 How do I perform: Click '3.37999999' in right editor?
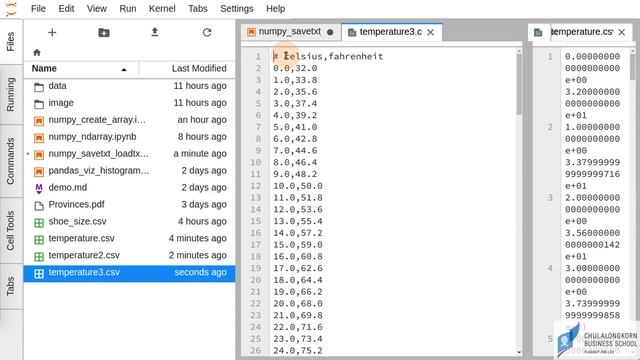592,162
